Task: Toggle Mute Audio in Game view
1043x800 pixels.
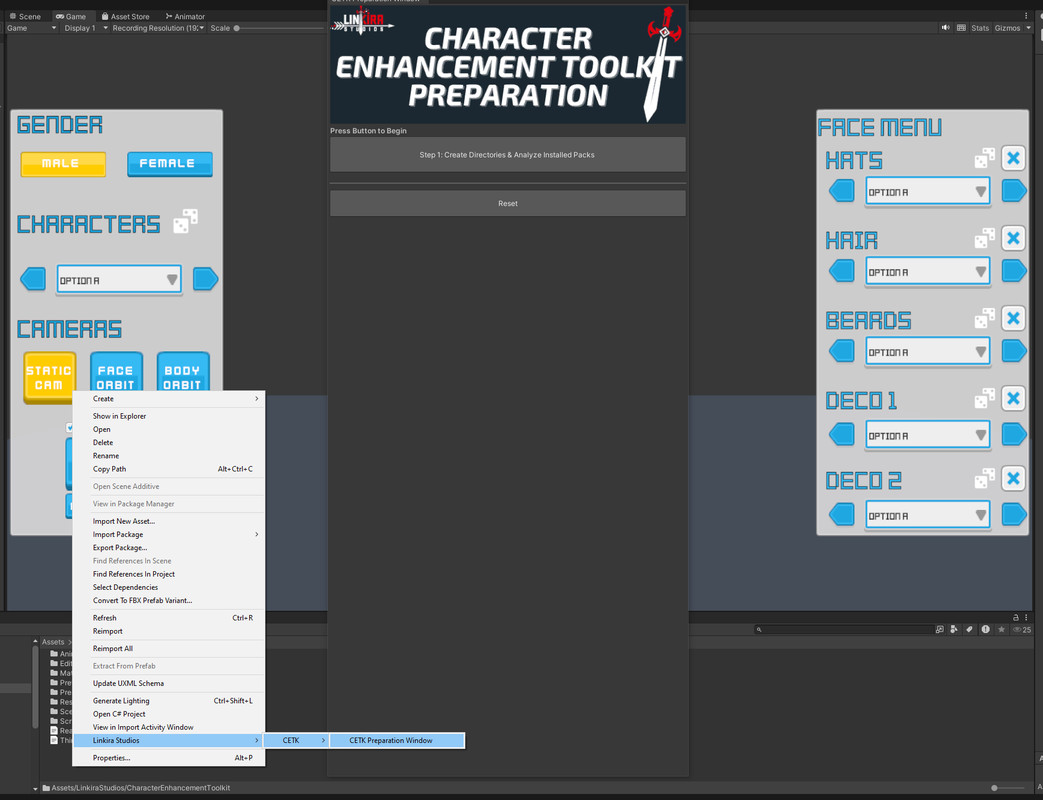Action: click(x=945, y=28)
